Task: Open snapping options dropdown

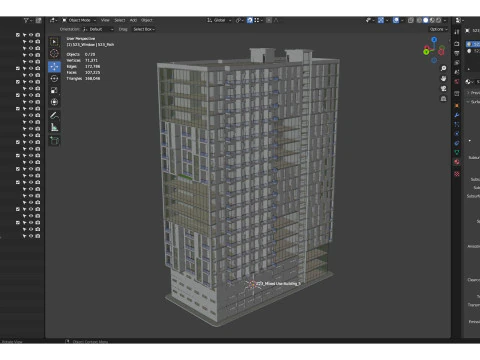Action: (x=258, y=20)
